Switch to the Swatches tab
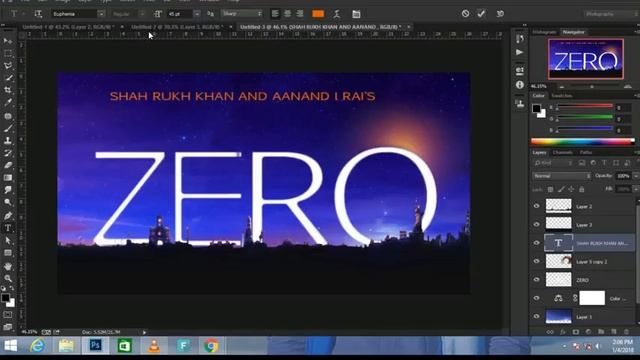Screen dimensions: 640x360 (x=562, y=96)
